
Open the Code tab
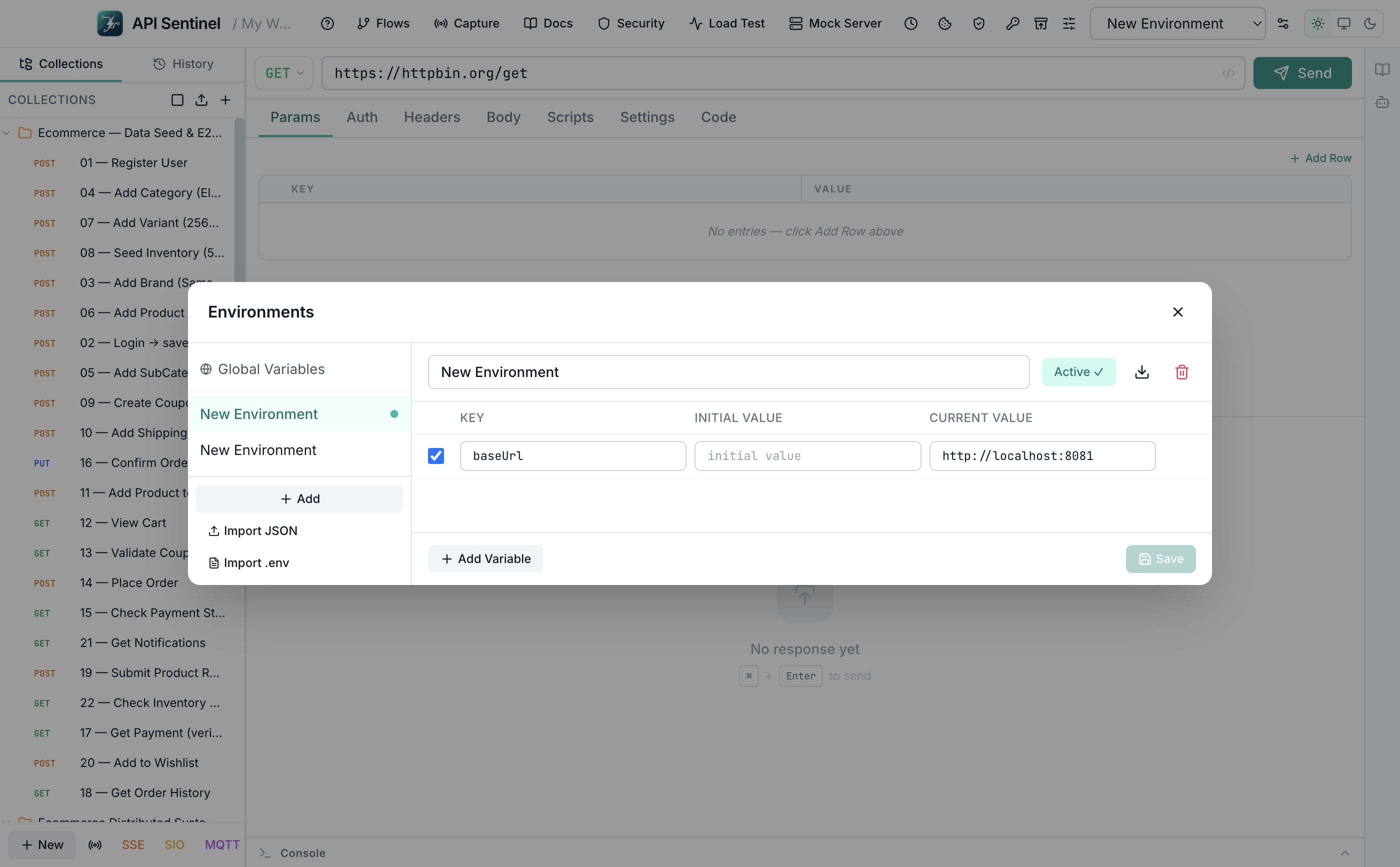(718, 117)
